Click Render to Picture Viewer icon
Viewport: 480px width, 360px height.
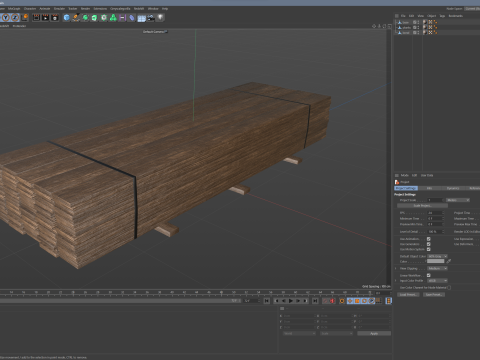pyautogui.click(x=45, y=17)
